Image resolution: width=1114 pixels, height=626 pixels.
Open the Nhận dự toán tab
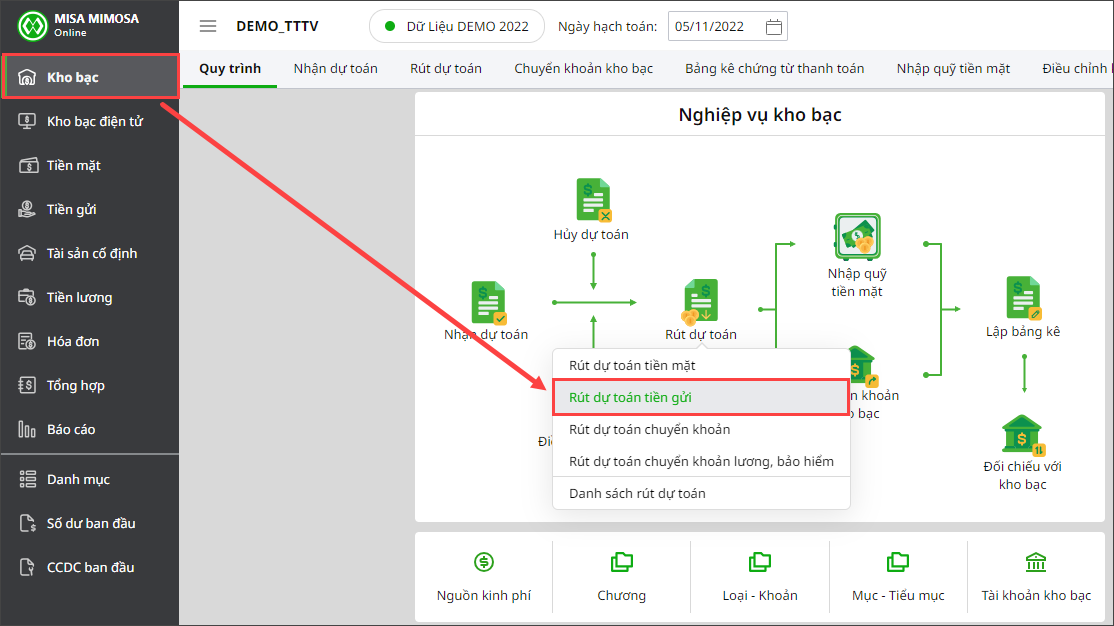coord(335,69)
